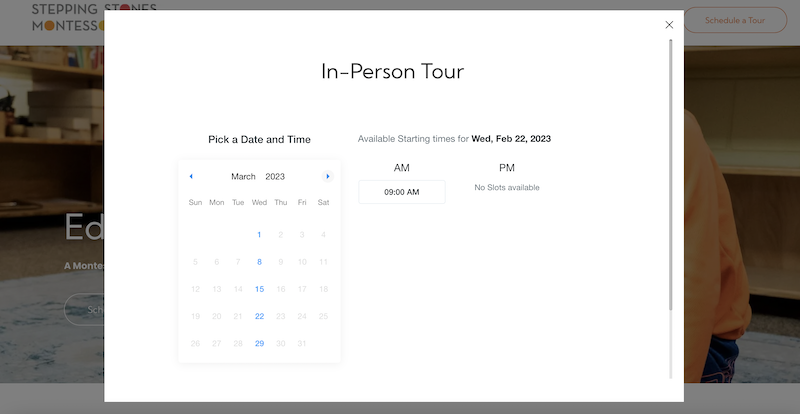The width and height of the screenshot is (800, 414).
Task: Select March 1 on the calendar
Action: pos(259,235)
